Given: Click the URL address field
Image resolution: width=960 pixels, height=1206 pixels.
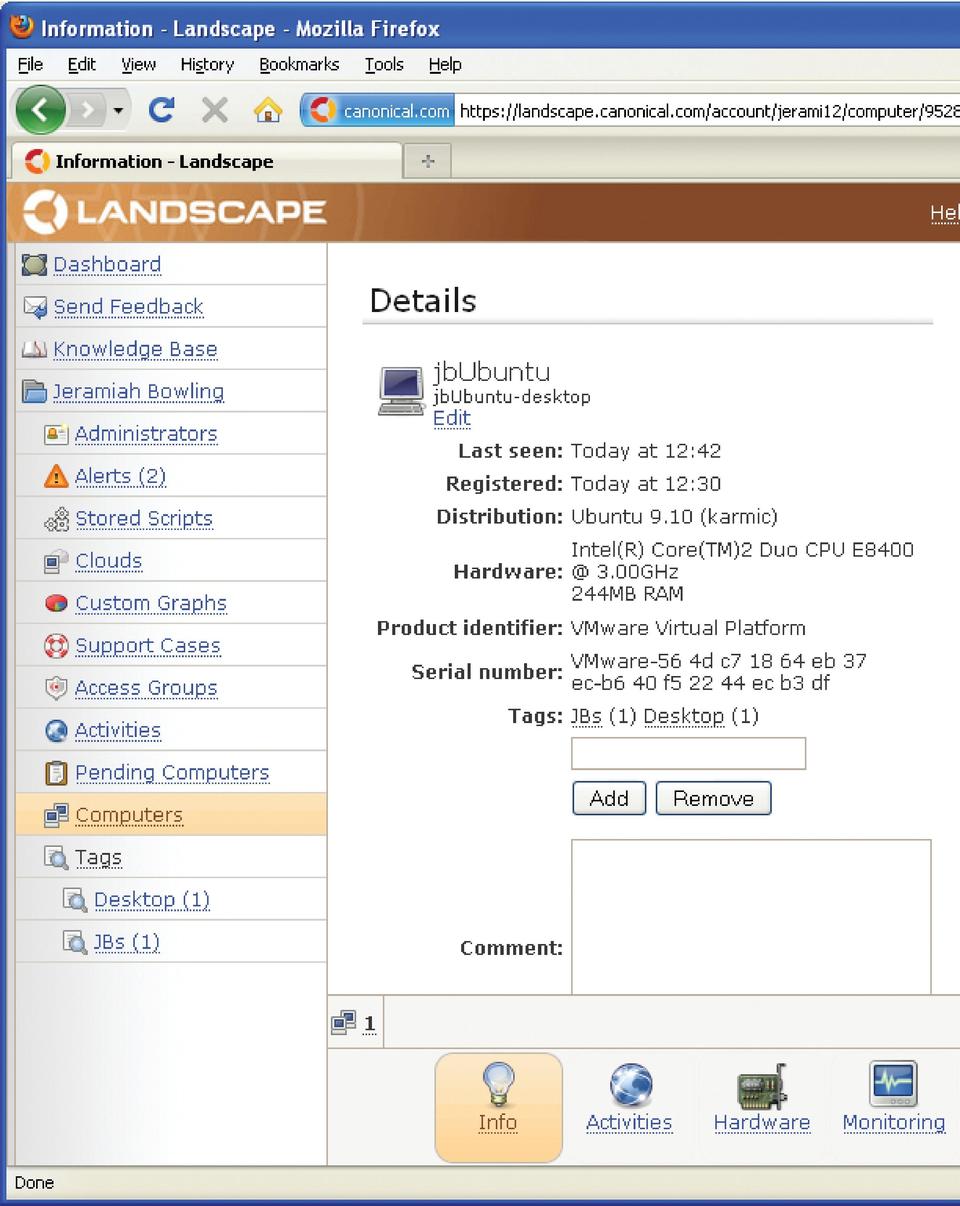Looking at the screenshot, I should tap(708, 111).
